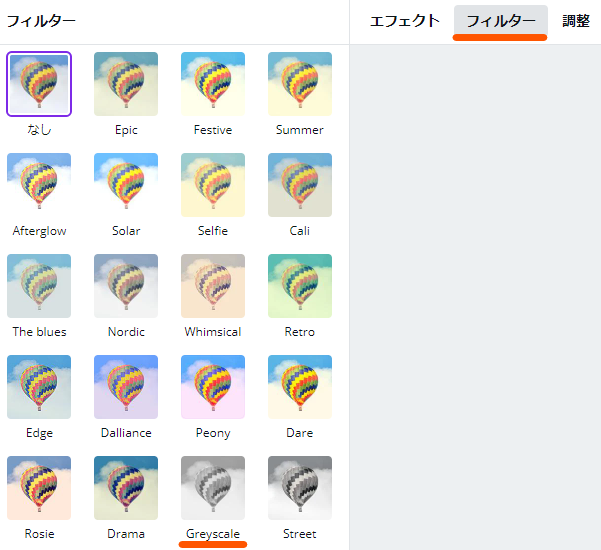Viewport: 601px width, 550px height.
Task: Apply the Drama filter thumbnail
Action: pyautogui.click(x=126, y=488)
